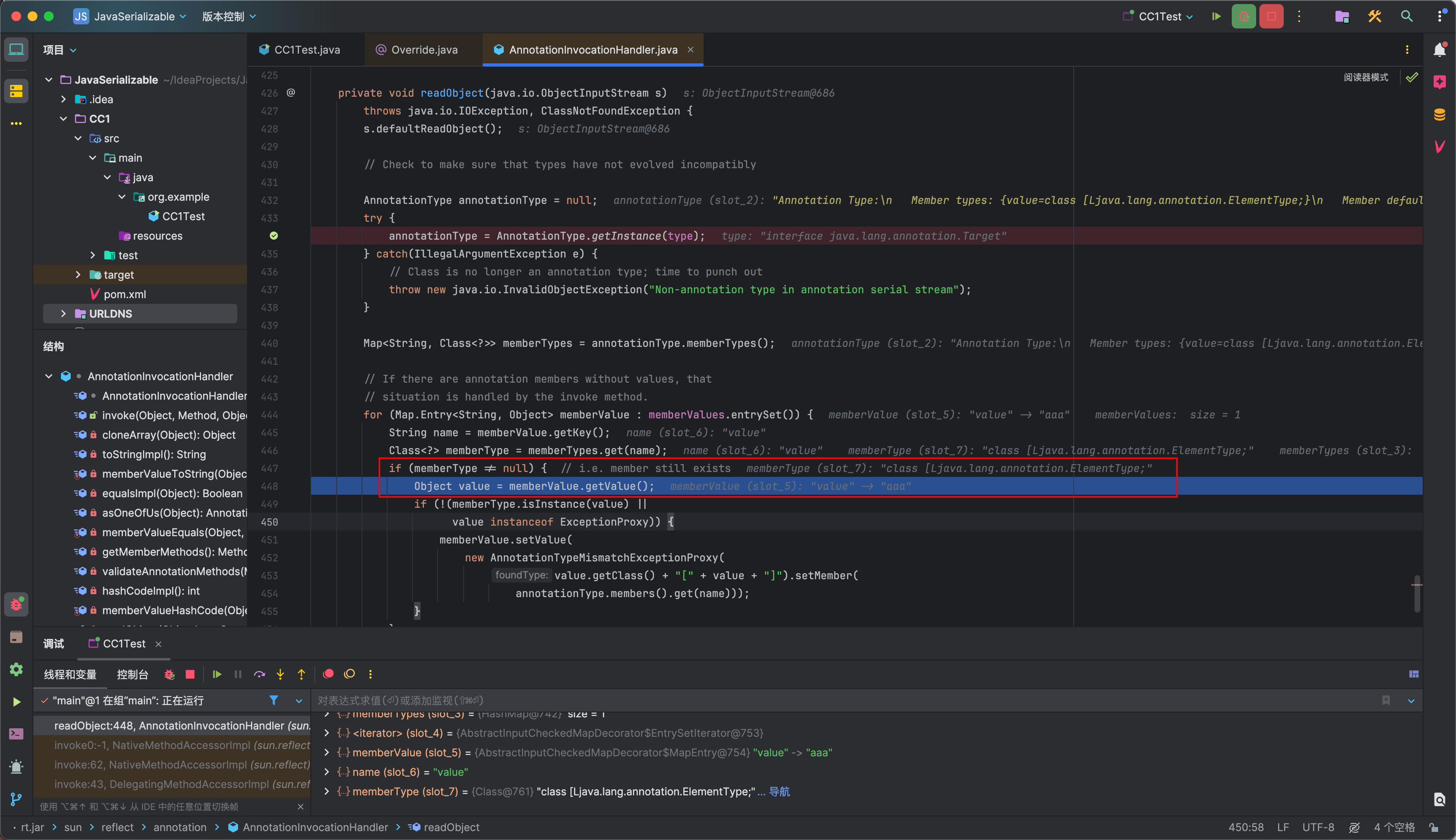
Task: Click the green Debug bug icon
Action: pyautogui.click(x=1244, y=17)
